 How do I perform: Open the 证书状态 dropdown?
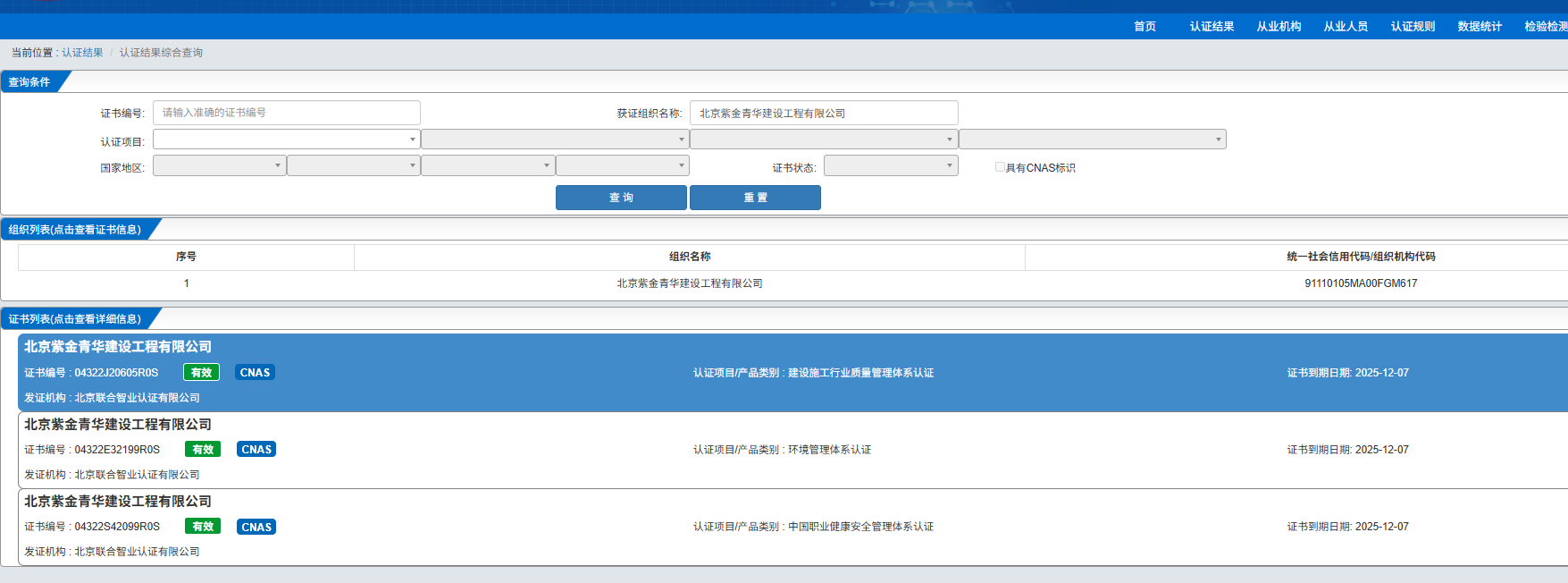click(891, 165)
